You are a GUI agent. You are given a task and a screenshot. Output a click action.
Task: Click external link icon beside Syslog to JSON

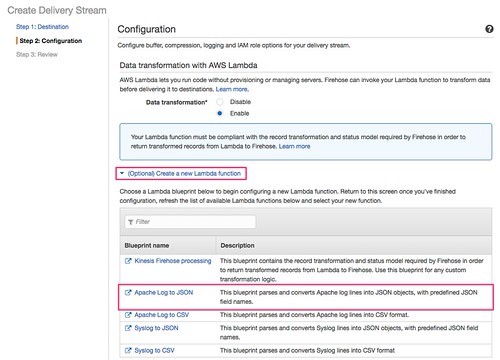128,328
